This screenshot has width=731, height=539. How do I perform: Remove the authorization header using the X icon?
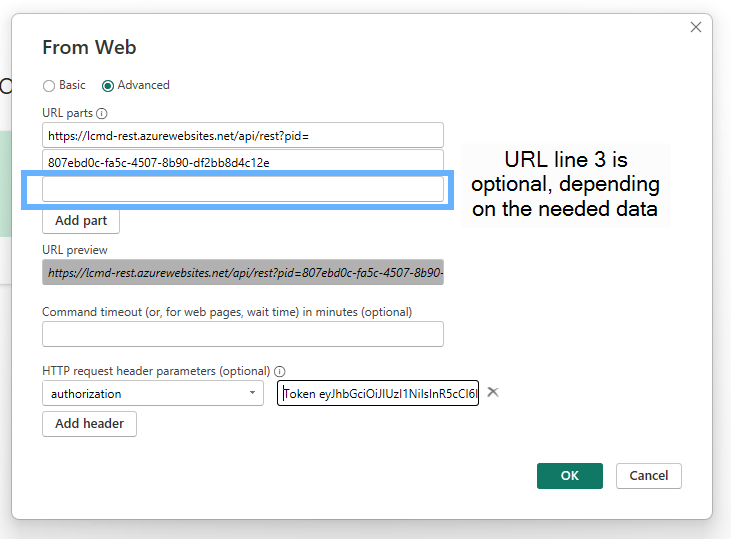point(493,392)
